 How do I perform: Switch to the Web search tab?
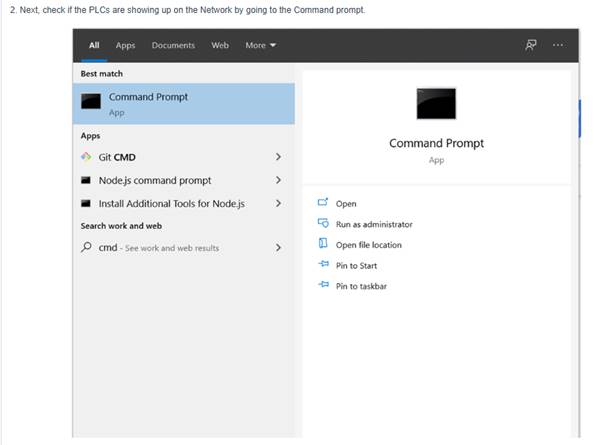[220, 45]
